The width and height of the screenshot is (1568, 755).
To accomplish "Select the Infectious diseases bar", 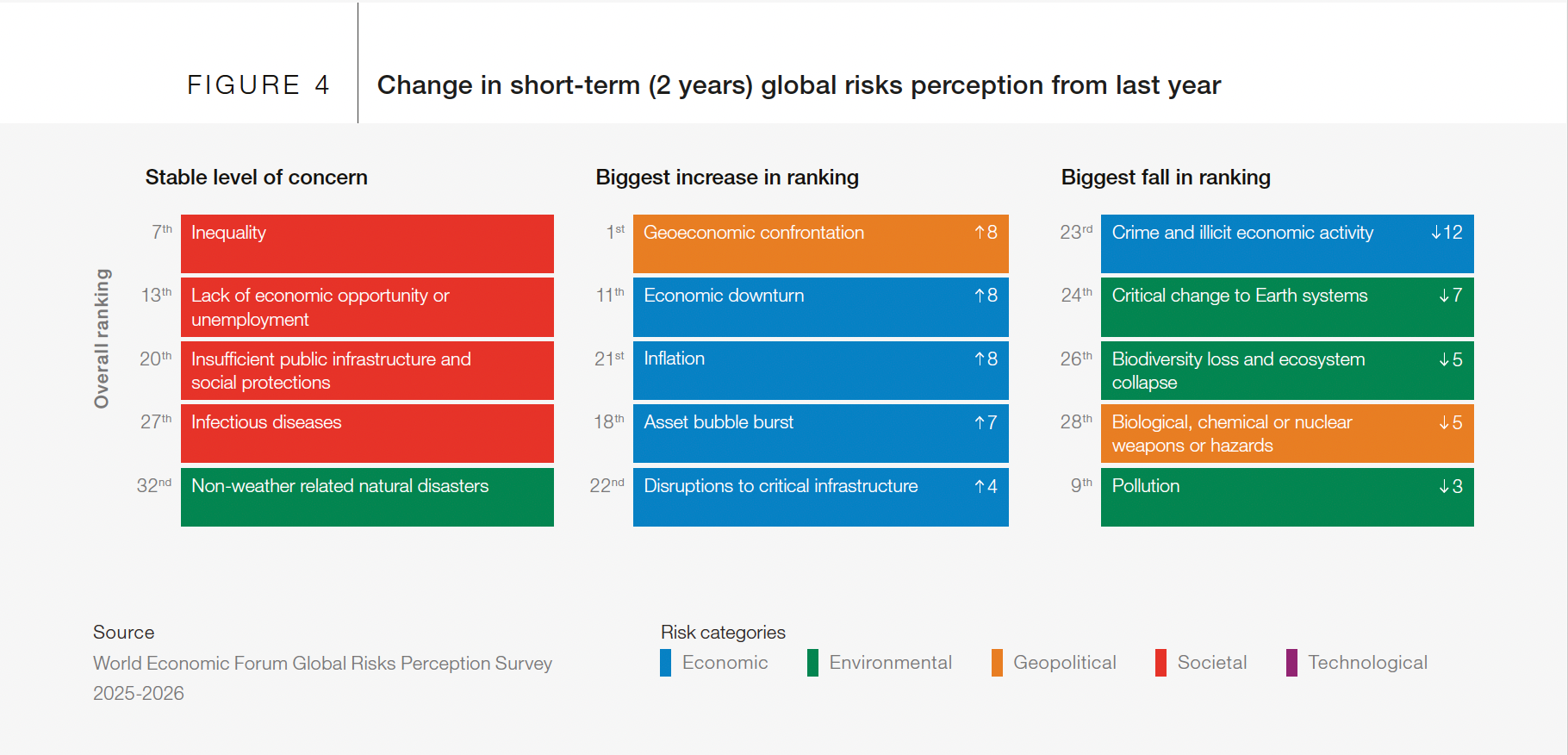I will tap(367, 434).
